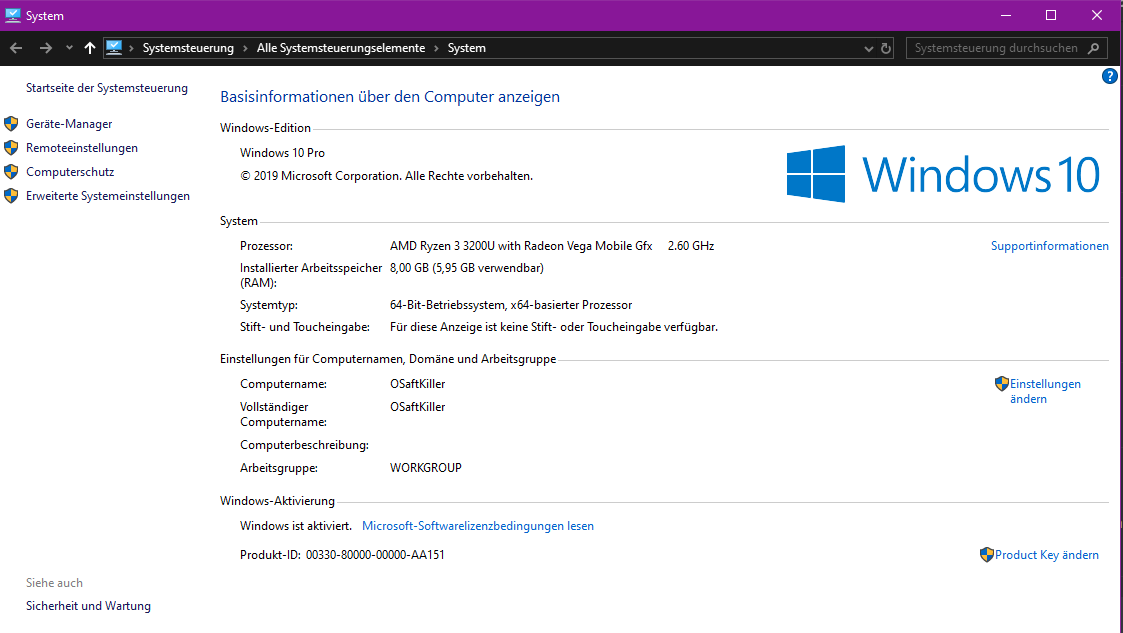Read the Microsoft-Softwarelizenzbedingungen lesen link
The image size is (1123, 633).
(x=478, y=526)
